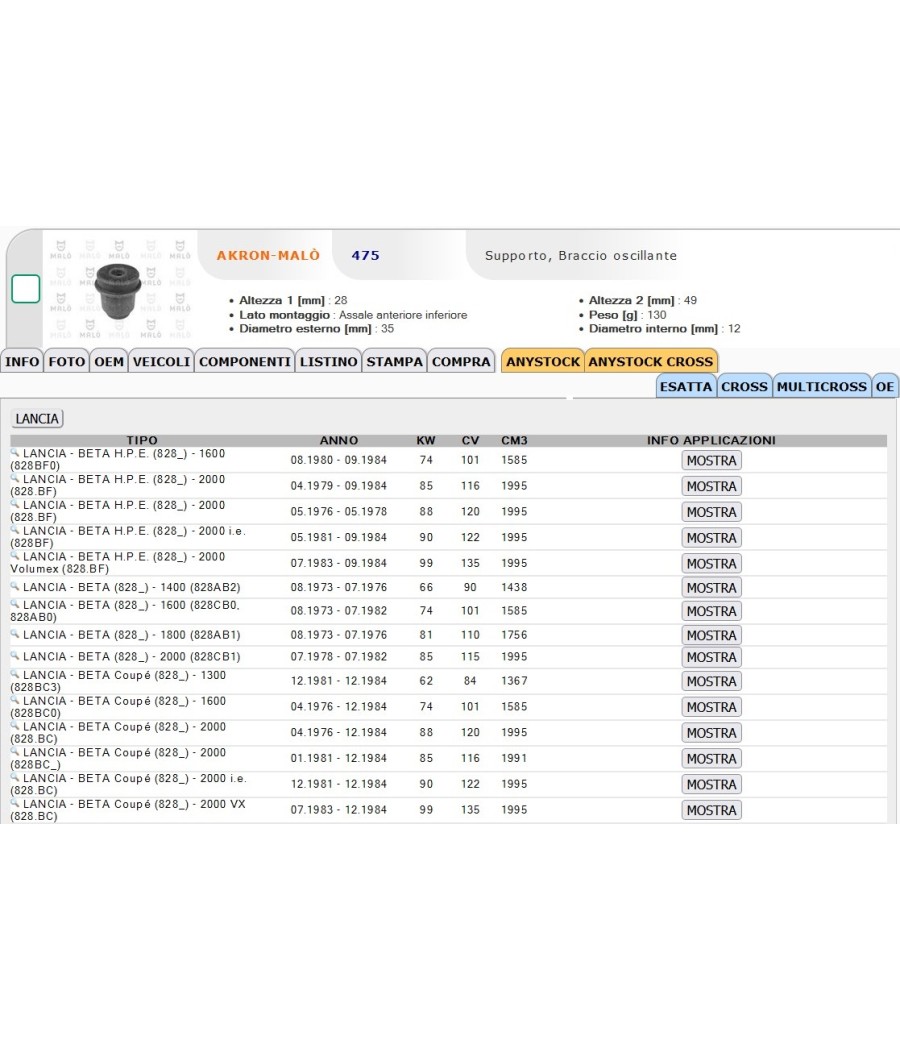Click magnifier icon for BETA Coupé 2000 (828BC_)
This screenshot has height=1050, width=900.
(15, 751)
